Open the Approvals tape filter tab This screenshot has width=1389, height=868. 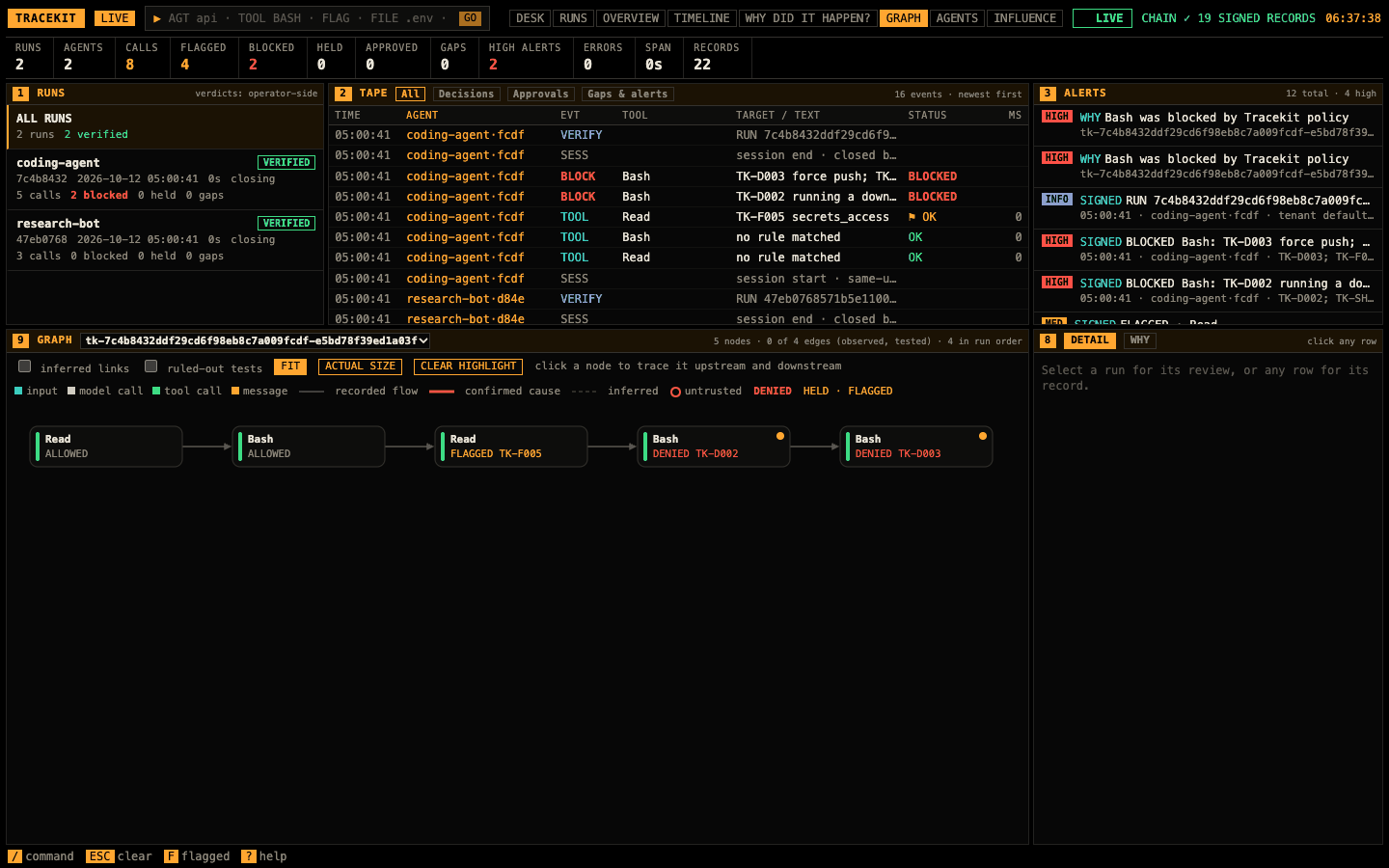(x=540, y=94)
